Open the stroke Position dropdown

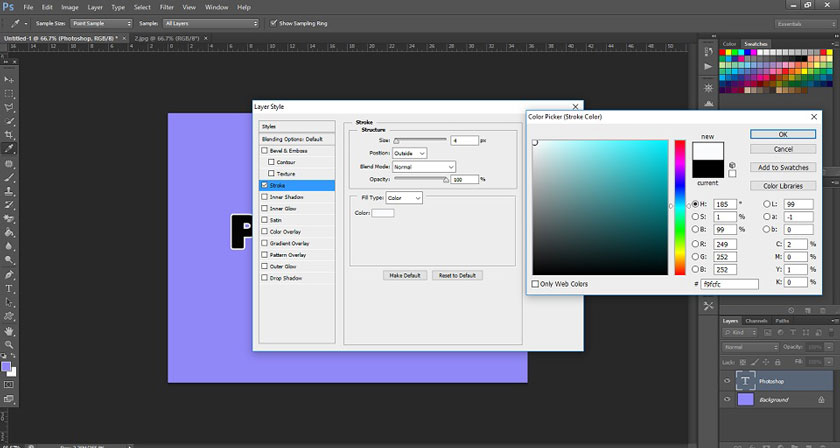(x=410, y=153)
